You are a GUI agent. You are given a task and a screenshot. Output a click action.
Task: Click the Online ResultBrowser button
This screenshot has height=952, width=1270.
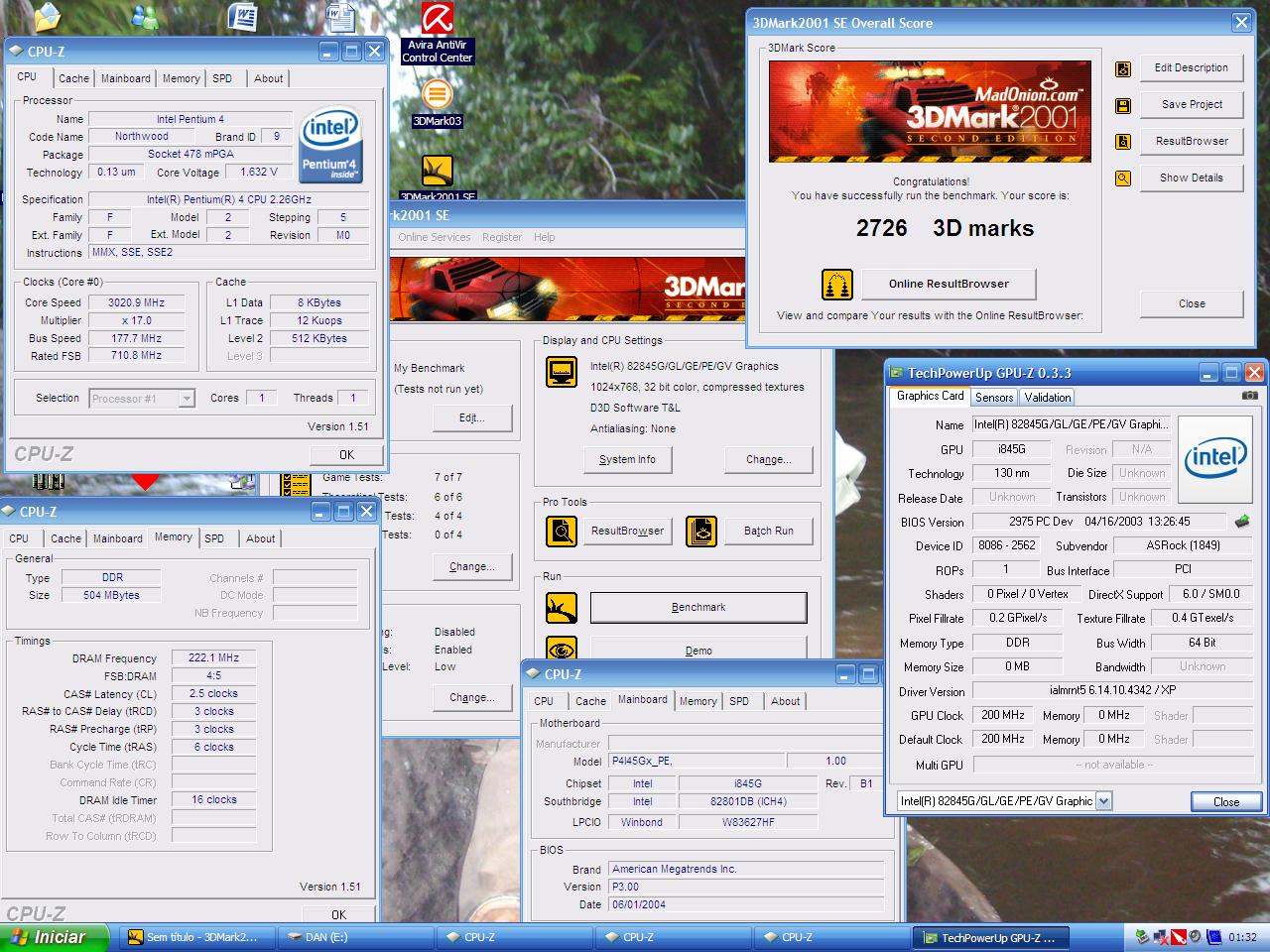[x=949, y=284]
